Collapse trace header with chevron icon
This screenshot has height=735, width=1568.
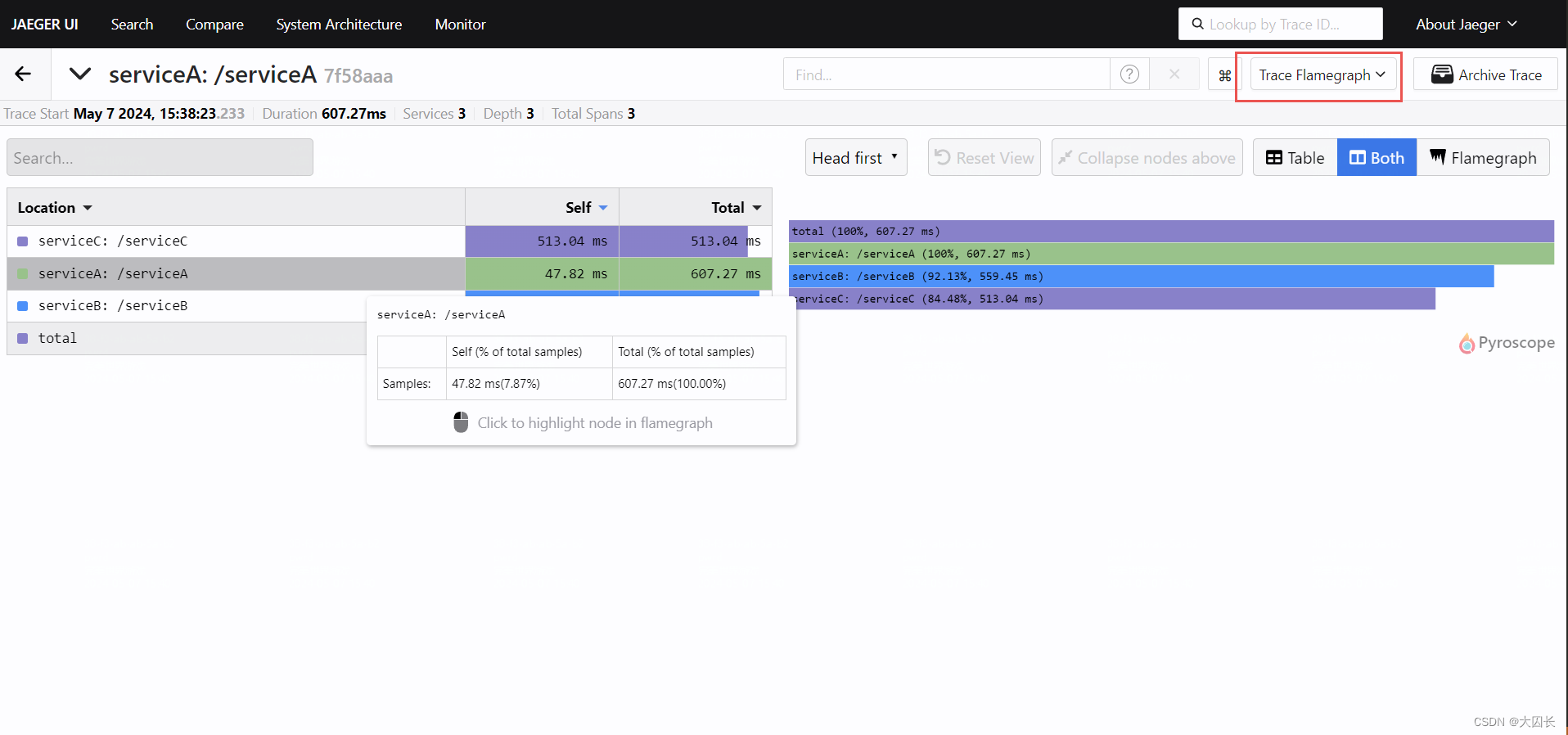tap(80, 74)
